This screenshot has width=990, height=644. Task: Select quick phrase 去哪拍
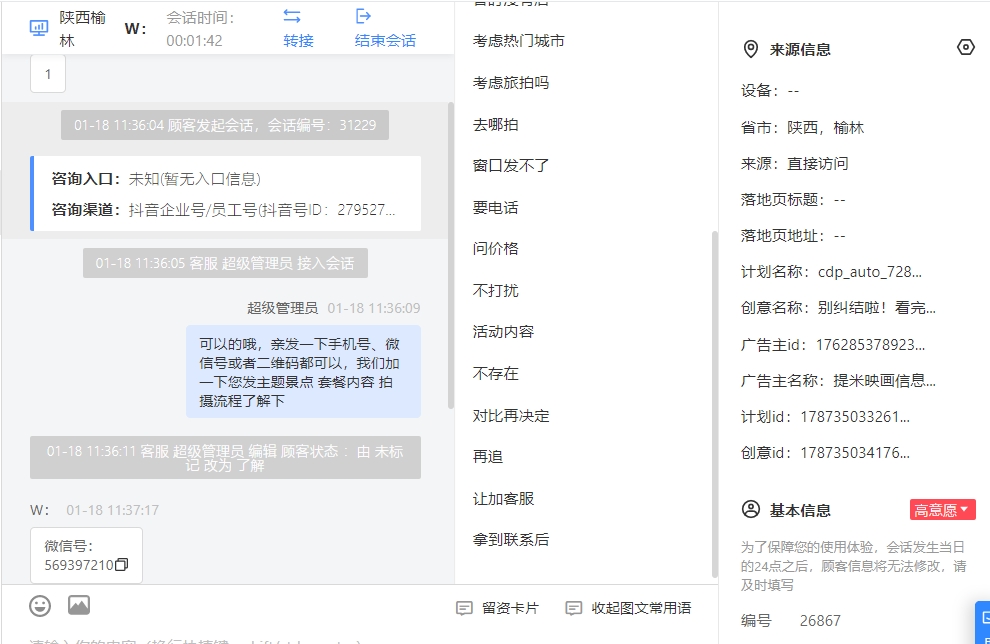496,124
